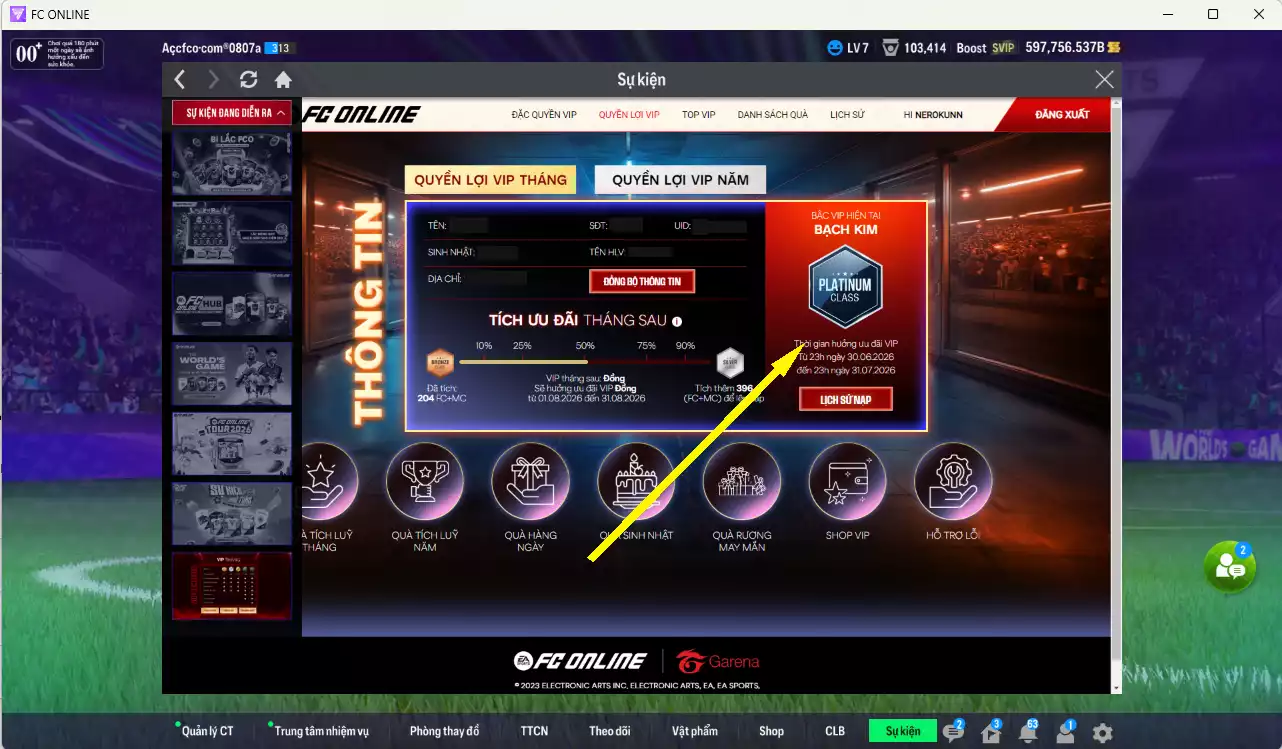
Task: Open Vật phẩm in bottom bar
Action: [694, 731]
